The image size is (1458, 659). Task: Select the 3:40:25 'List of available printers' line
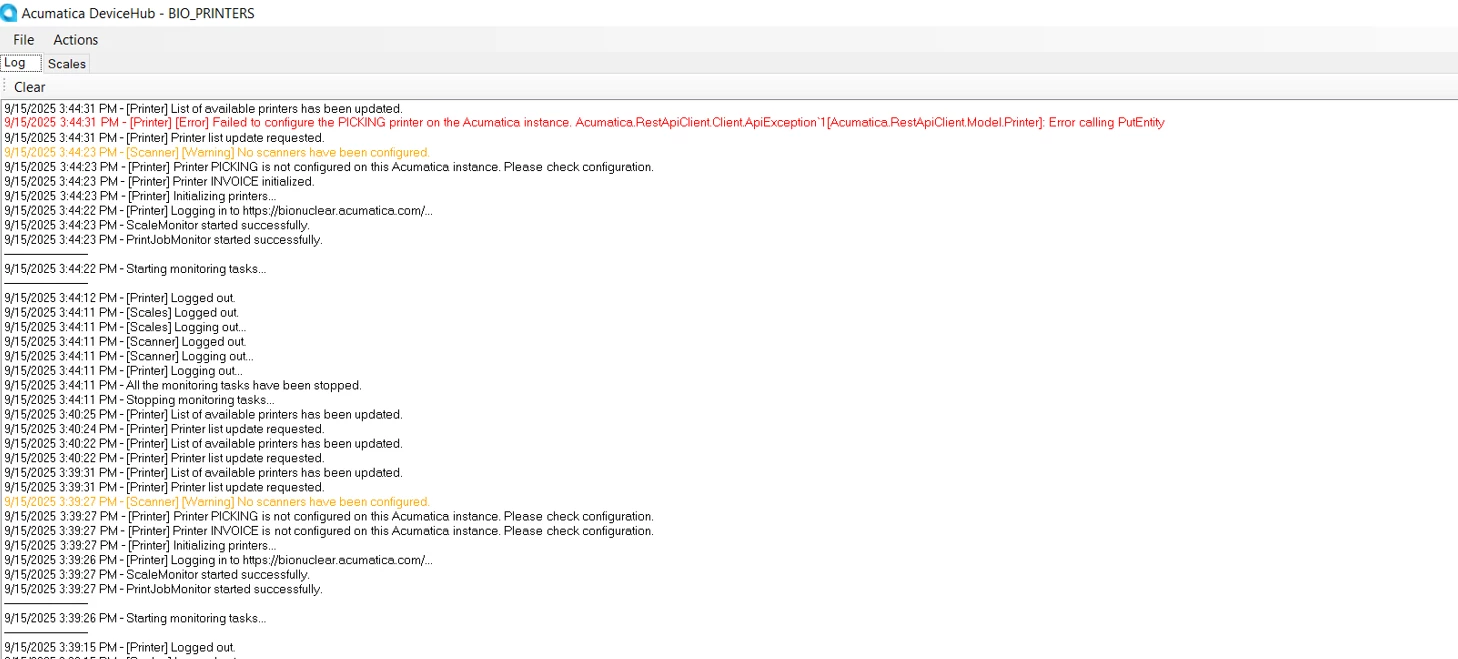tap(203, 414)
